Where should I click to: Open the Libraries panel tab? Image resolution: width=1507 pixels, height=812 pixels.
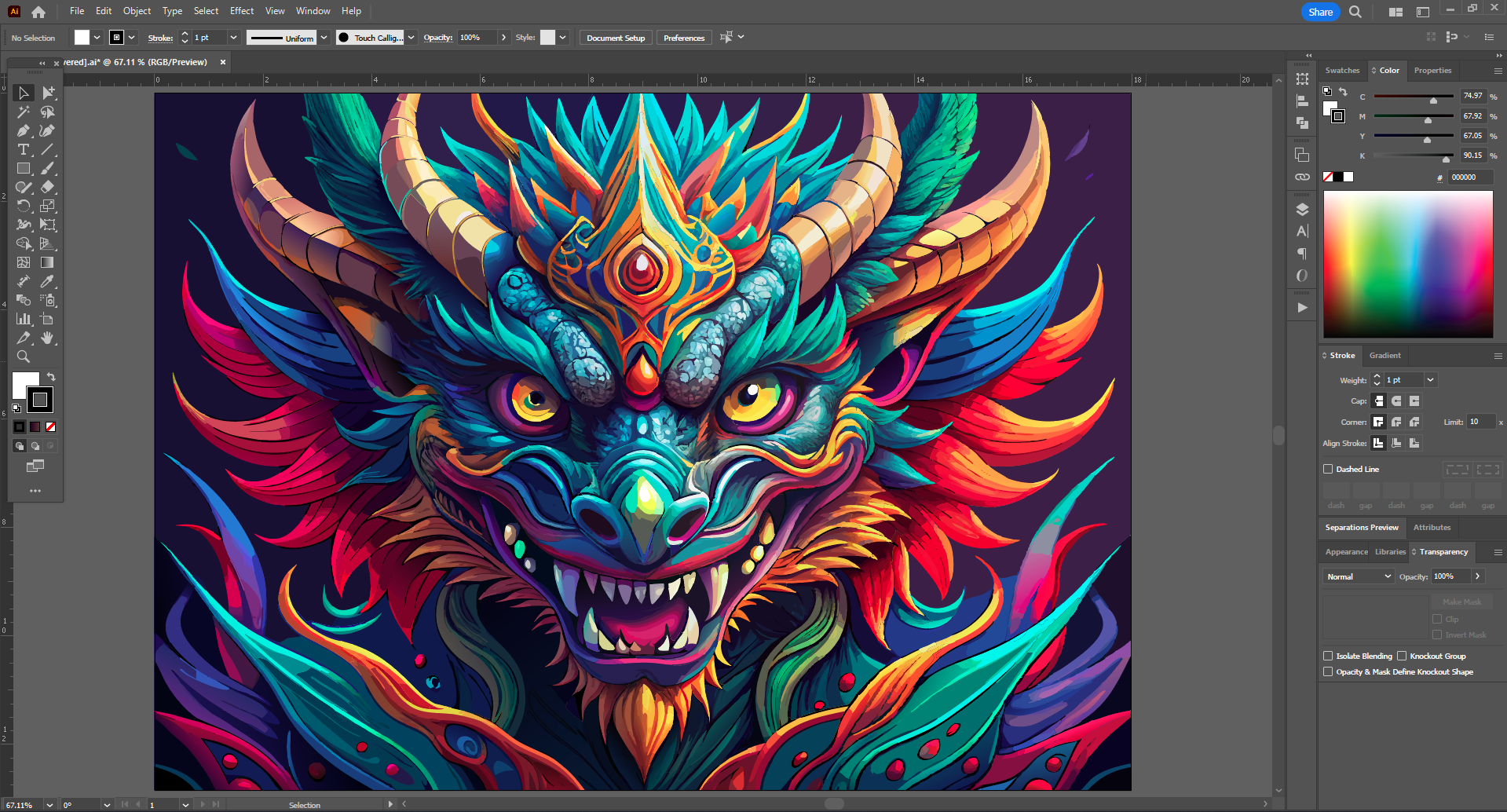[1390, 552]
